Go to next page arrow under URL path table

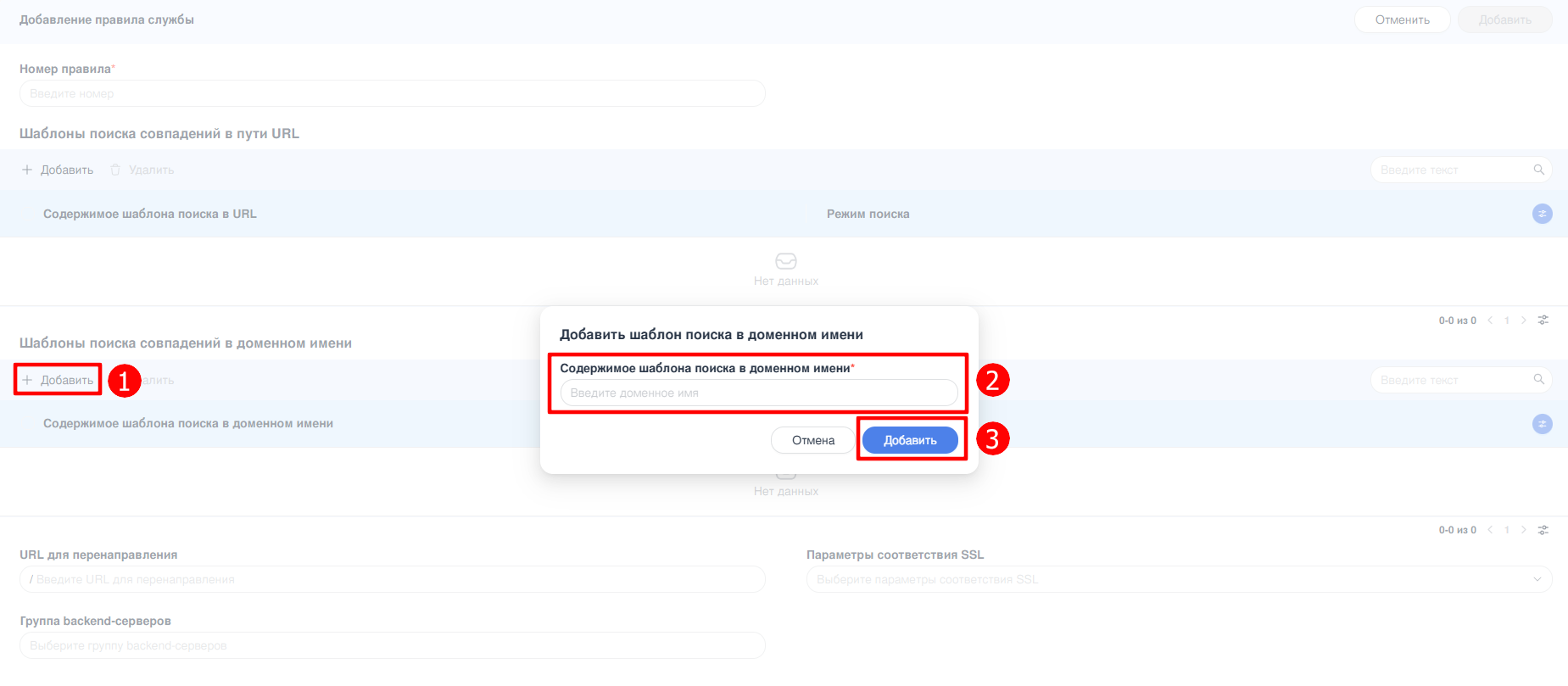[1524, 321]
